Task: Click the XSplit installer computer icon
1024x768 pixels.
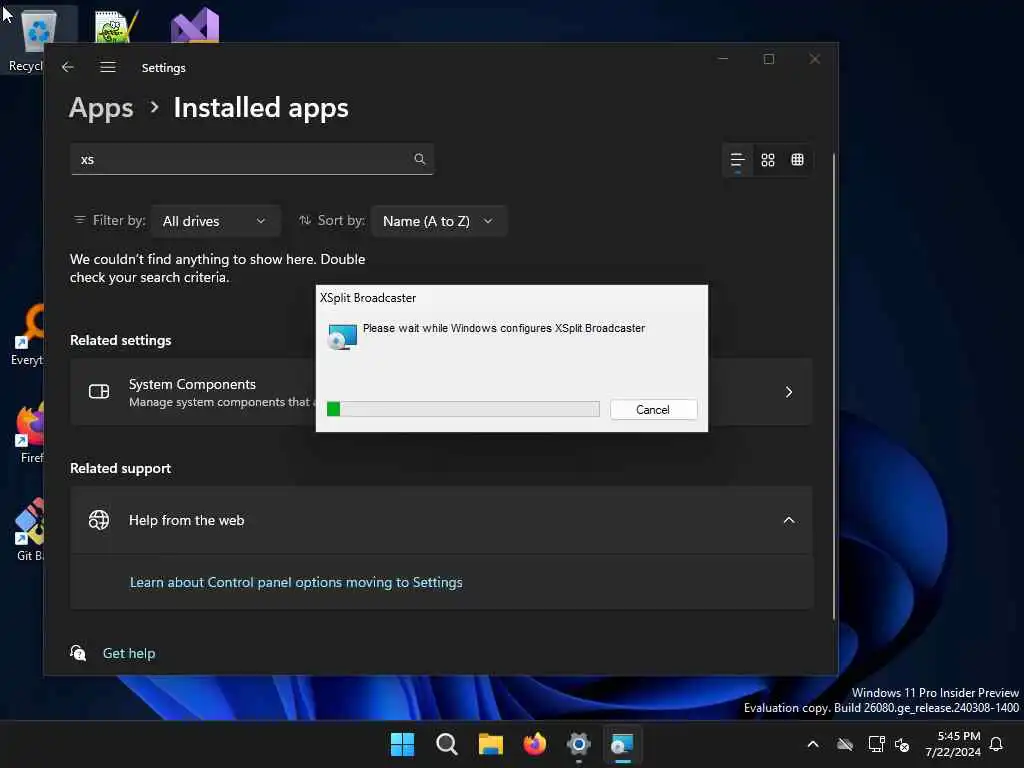Action: pos(342,336)
